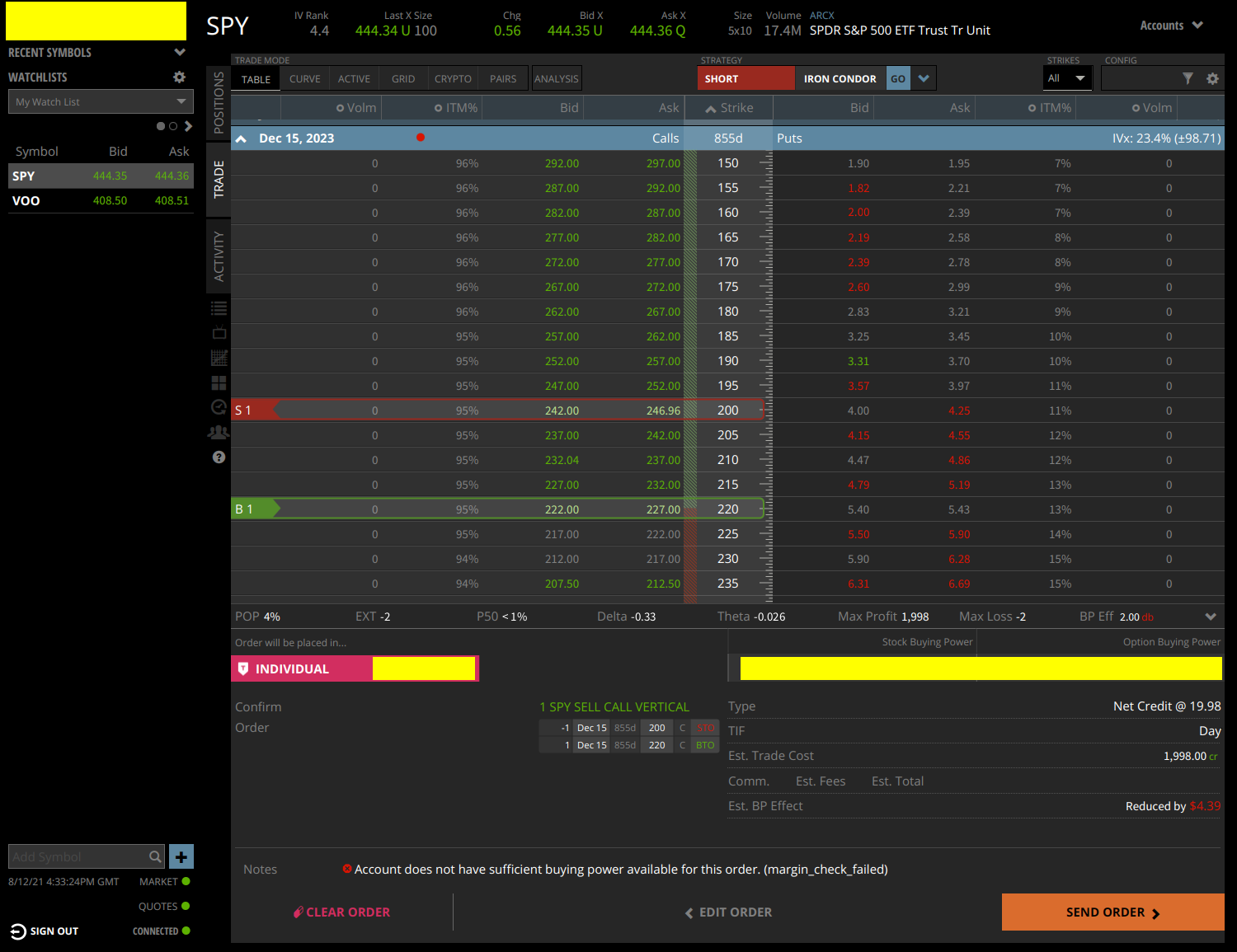1237x952 pixels.
Task: Open the people follow-feed icon in sidebar
Action: pos(219,432)
